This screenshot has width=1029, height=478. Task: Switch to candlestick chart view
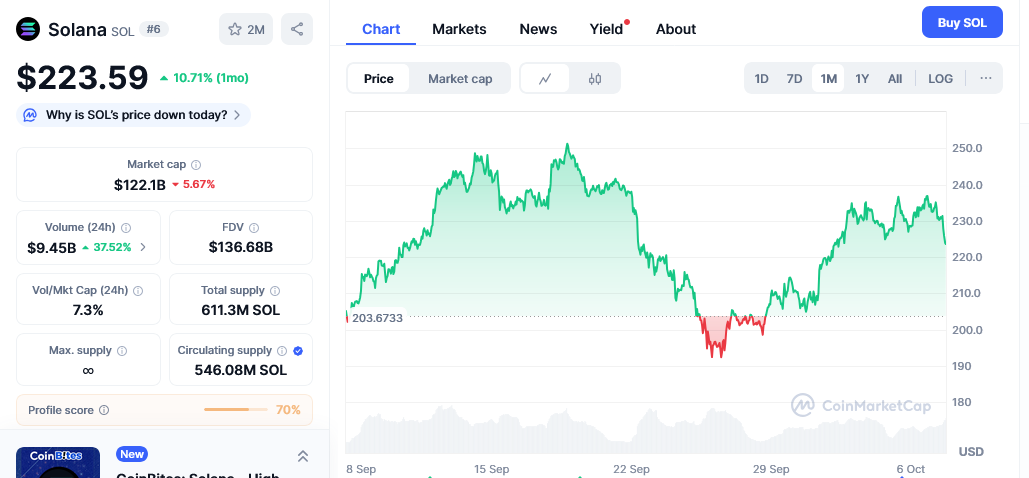click(x=595, y=79)
